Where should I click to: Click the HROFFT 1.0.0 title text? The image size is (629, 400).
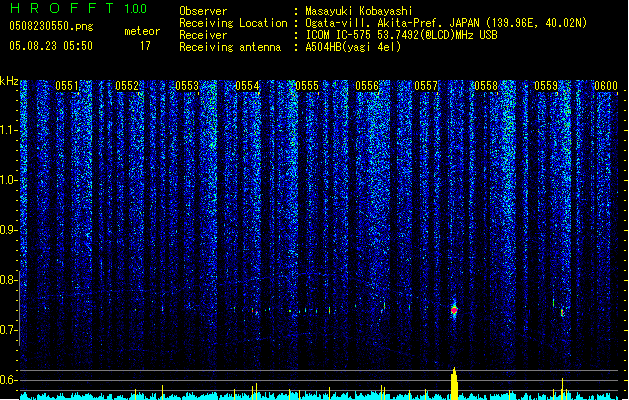pos(78,8)
